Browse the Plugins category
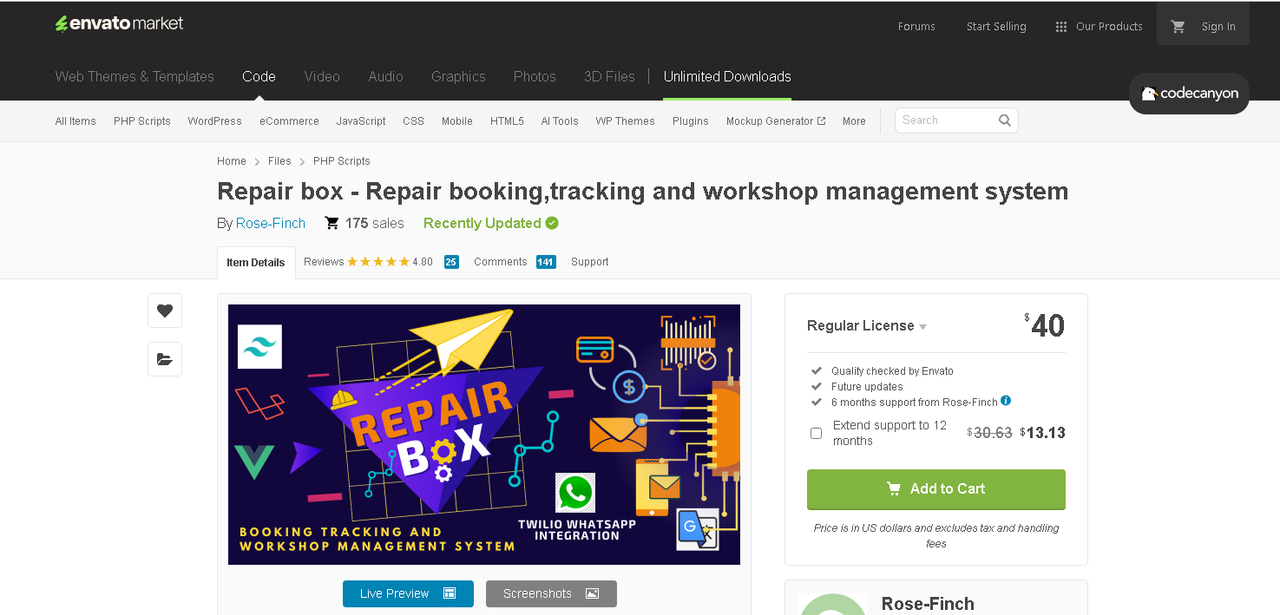Image resolution: width=1280 pixels, height=615 pixels. 690,121
